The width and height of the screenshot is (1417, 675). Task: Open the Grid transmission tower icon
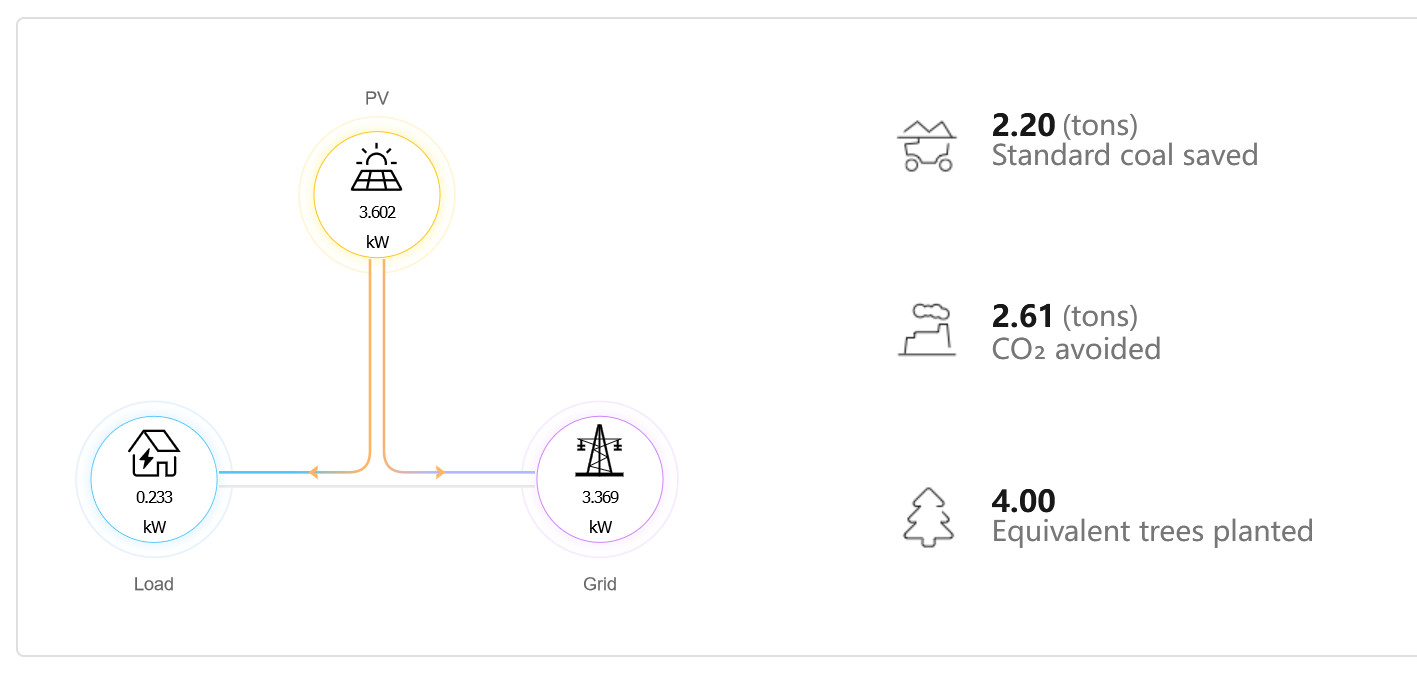[599, 449]
